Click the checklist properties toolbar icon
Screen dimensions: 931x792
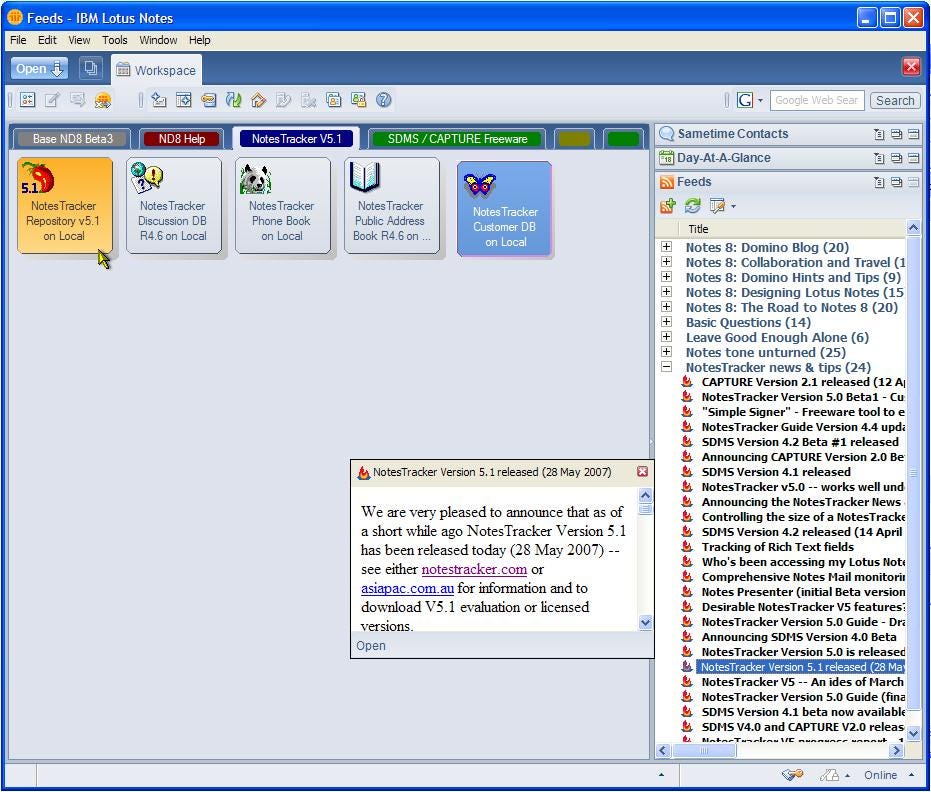click(27, 100)
